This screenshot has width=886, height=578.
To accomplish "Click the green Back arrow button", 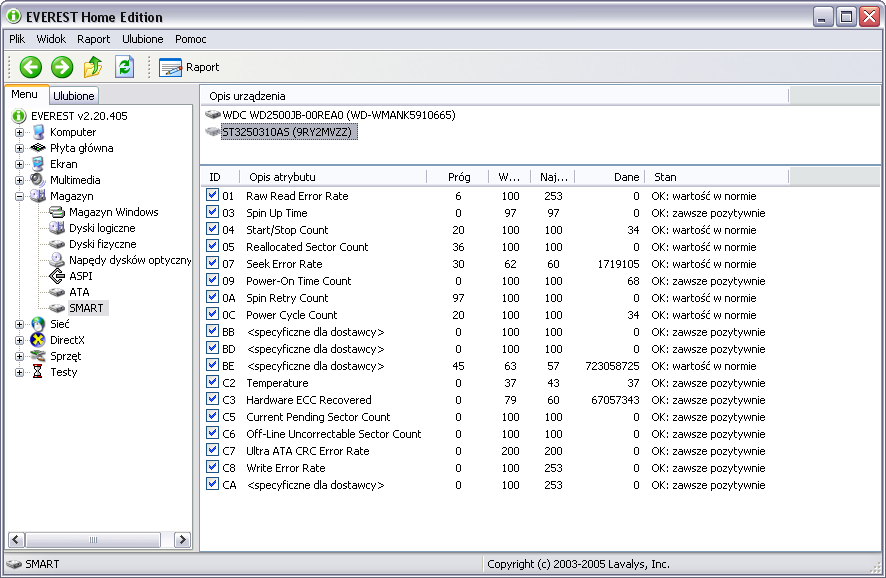I will click(31, 67).
